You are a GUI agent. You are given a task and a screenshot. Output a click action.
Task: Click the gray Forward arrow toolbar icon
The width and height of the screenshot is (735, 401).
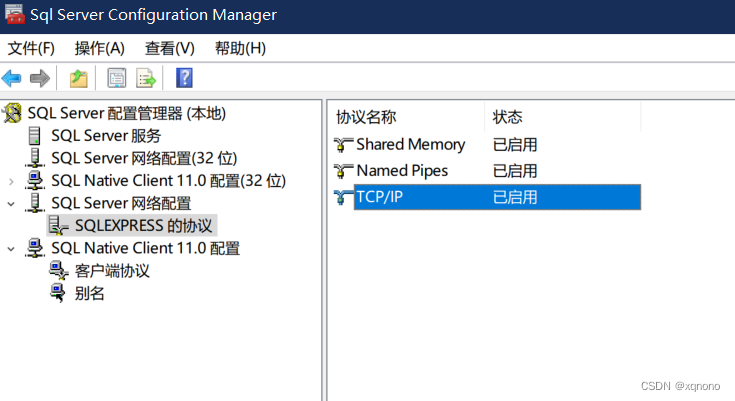[x=39, y=78]
